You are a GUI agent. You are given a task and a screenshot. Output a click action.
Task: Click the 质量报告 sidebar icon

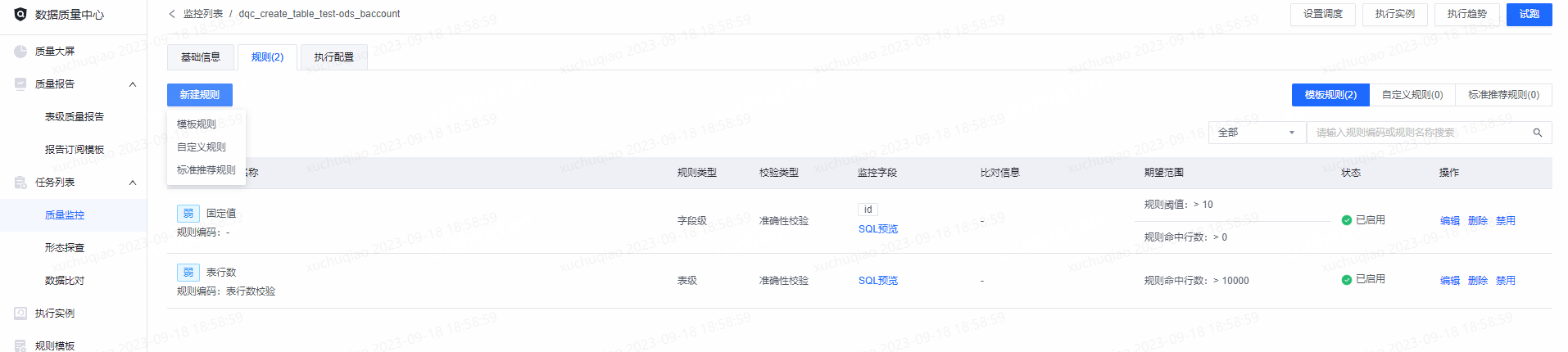[x=20, y=83]
